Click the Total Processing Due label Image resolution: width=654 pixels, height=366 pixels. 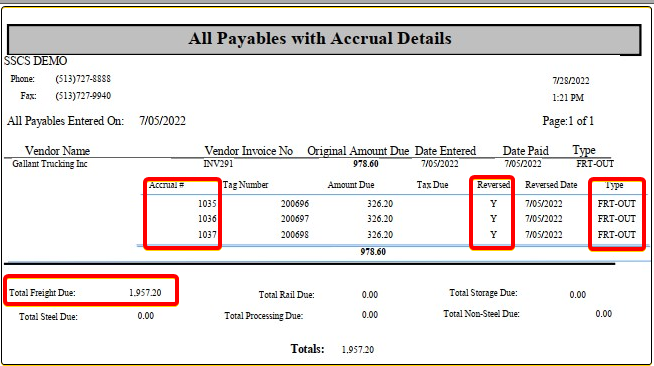pos(264,316)
